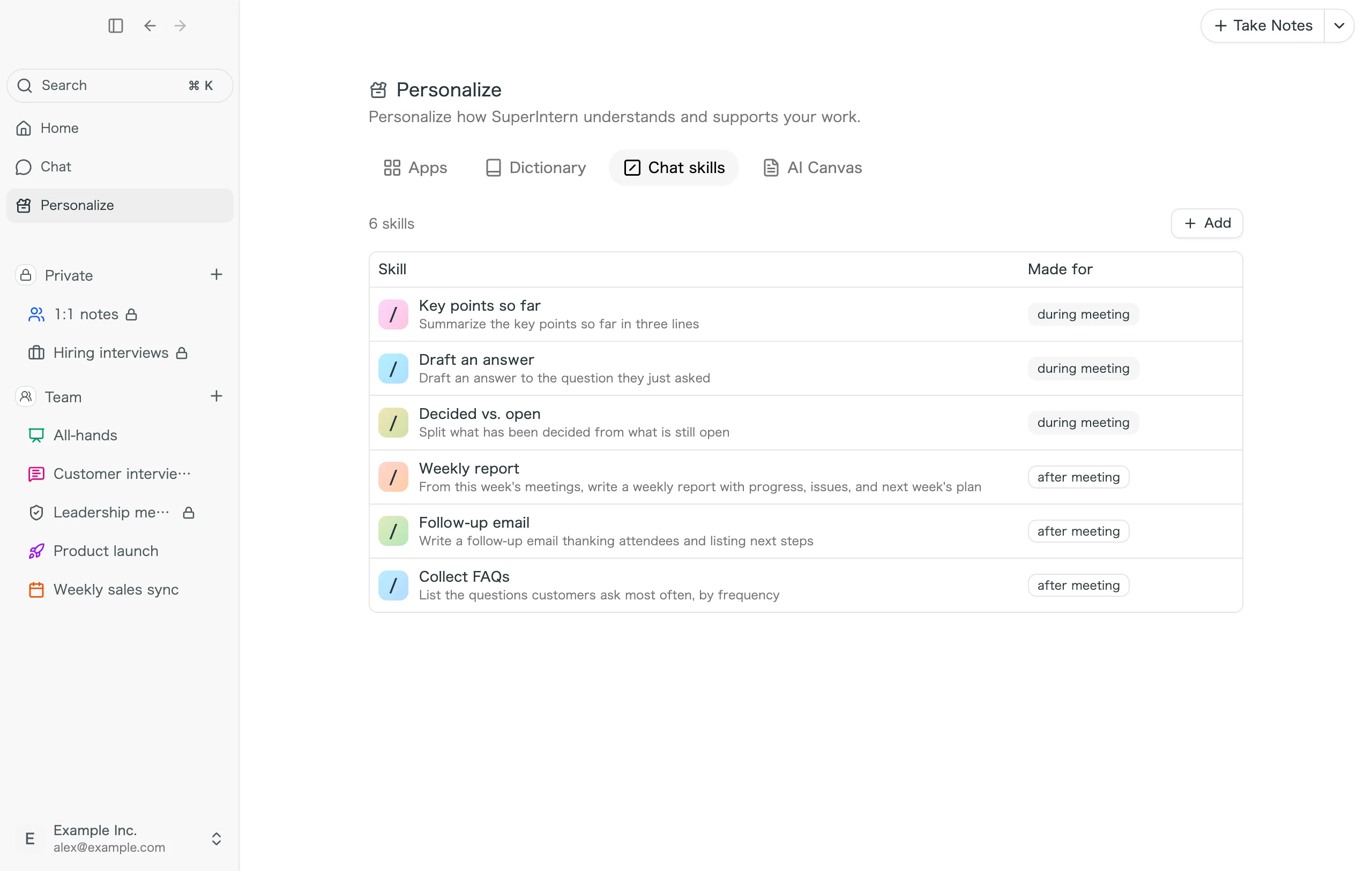Click the Personalize page title icon
The width and height of the screenshot is (1372, 871).
point(378,90)
